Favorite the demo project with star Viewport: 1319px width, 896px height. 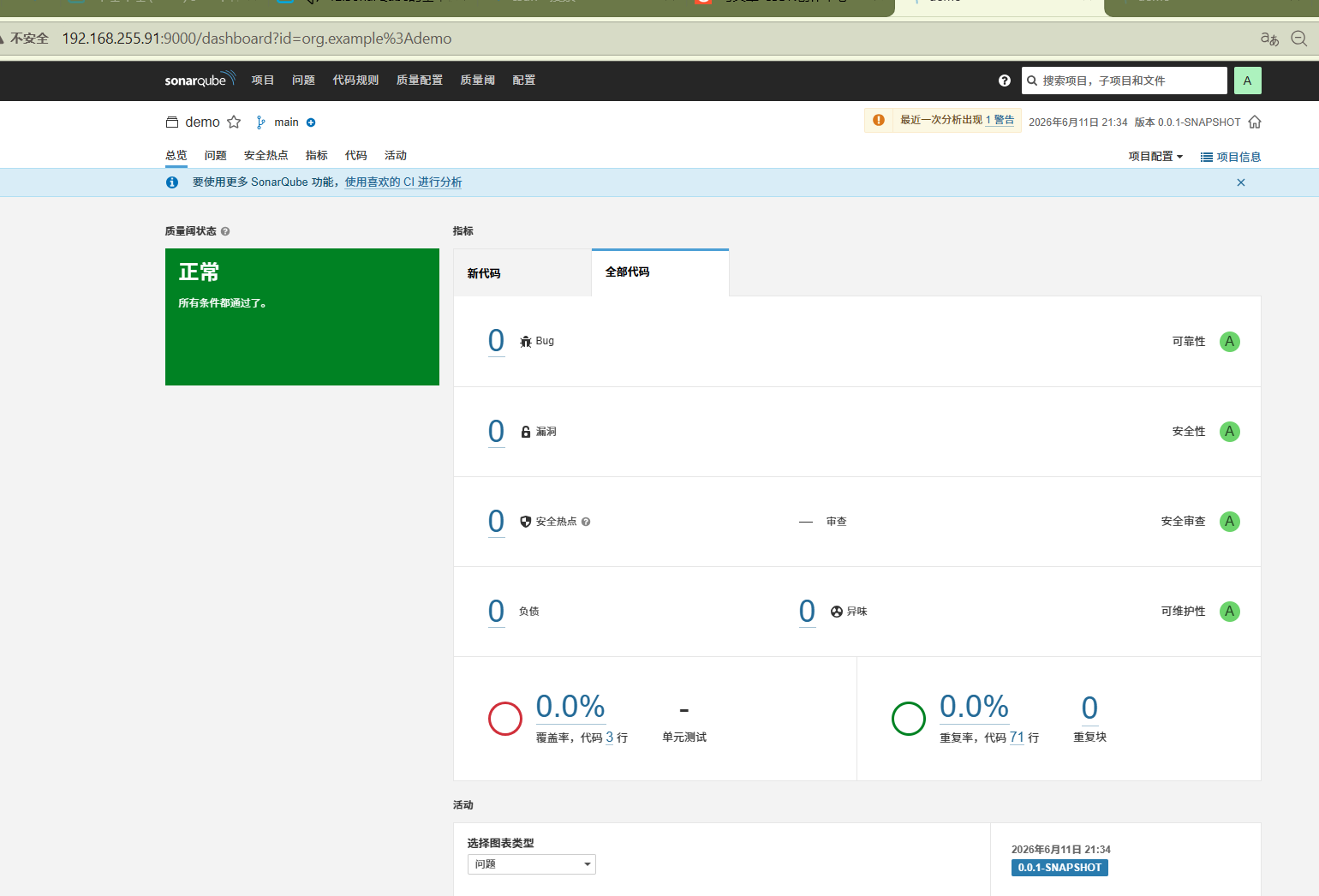[234, 122]
